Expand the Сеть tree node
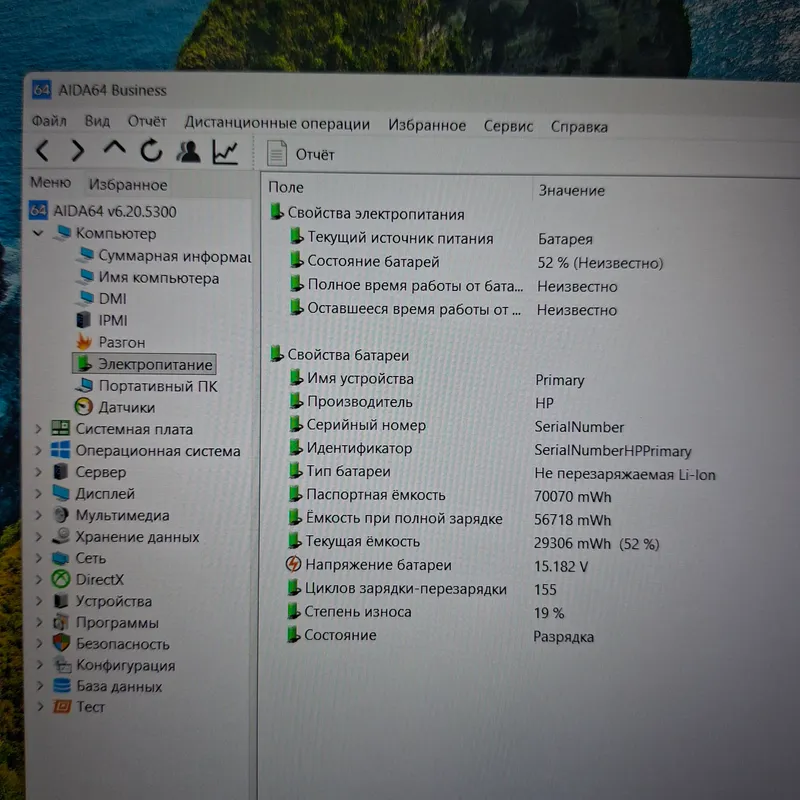 (x=39, y=558)
